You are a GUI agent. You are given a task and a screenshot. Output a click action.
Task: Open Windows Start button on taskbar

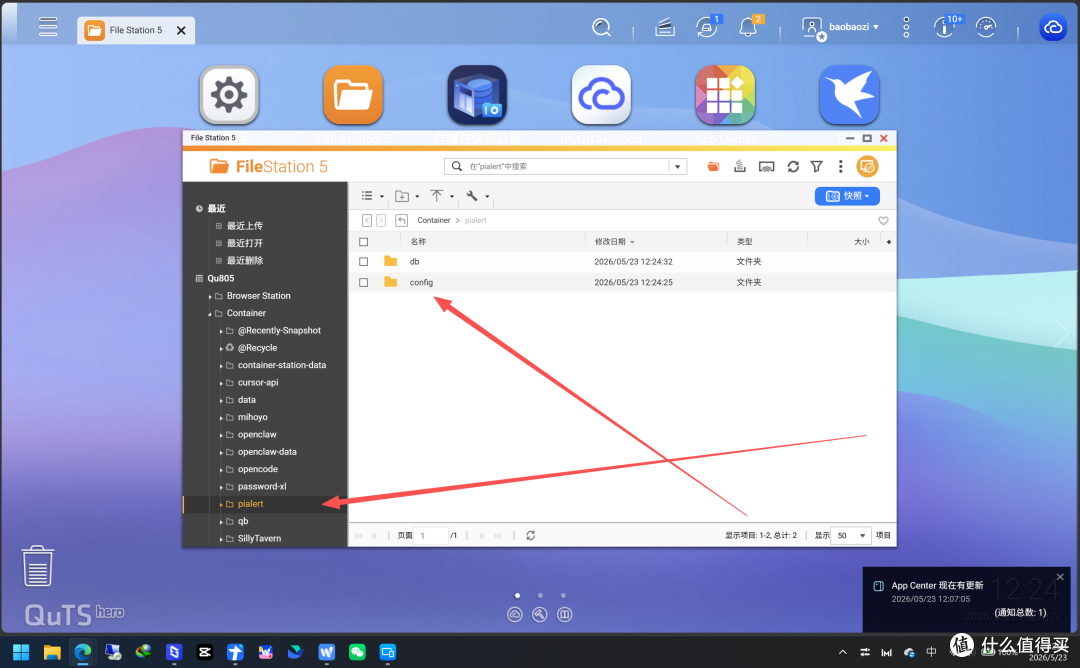[21, 651]
